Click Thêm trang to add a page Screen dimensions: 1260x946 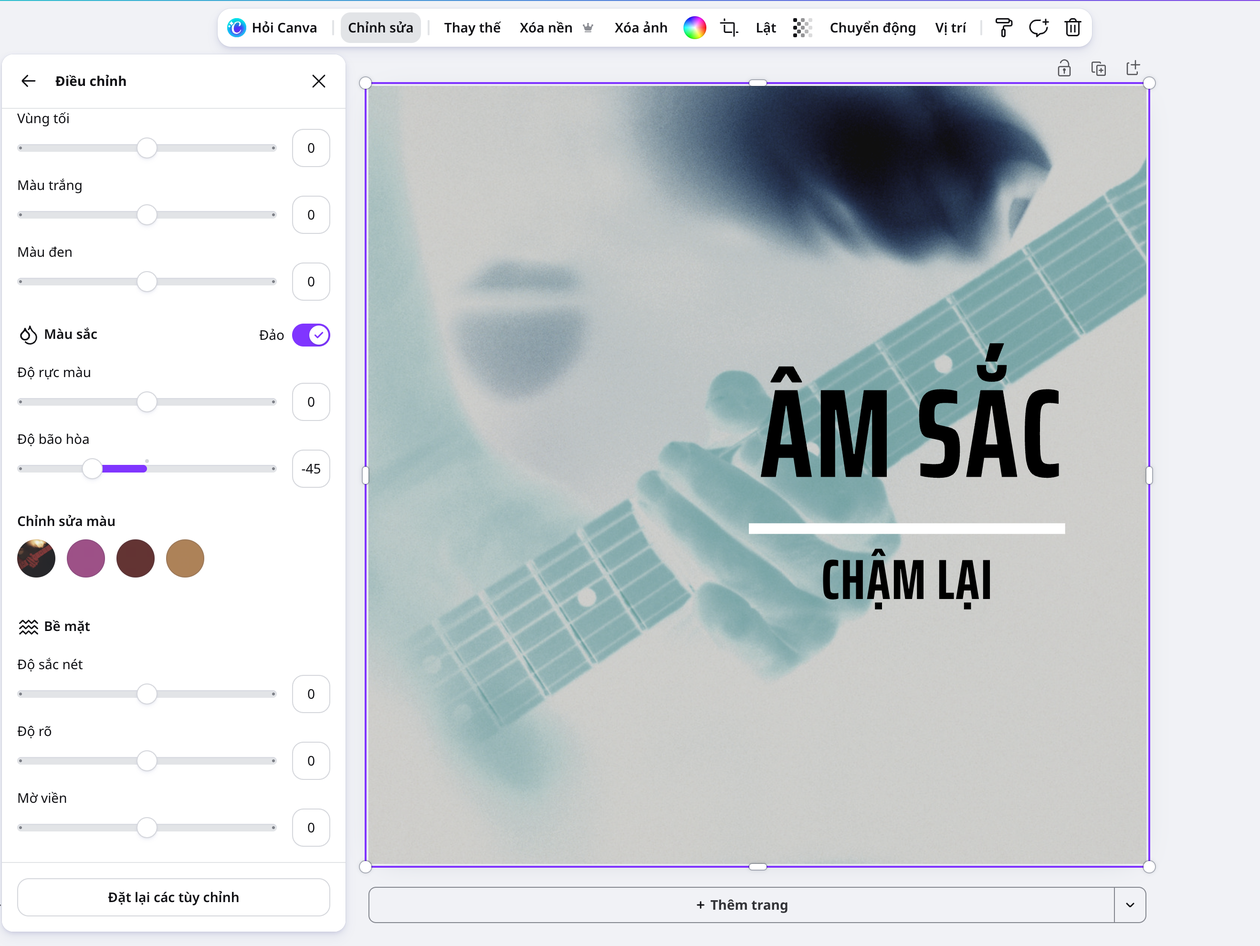741,905
